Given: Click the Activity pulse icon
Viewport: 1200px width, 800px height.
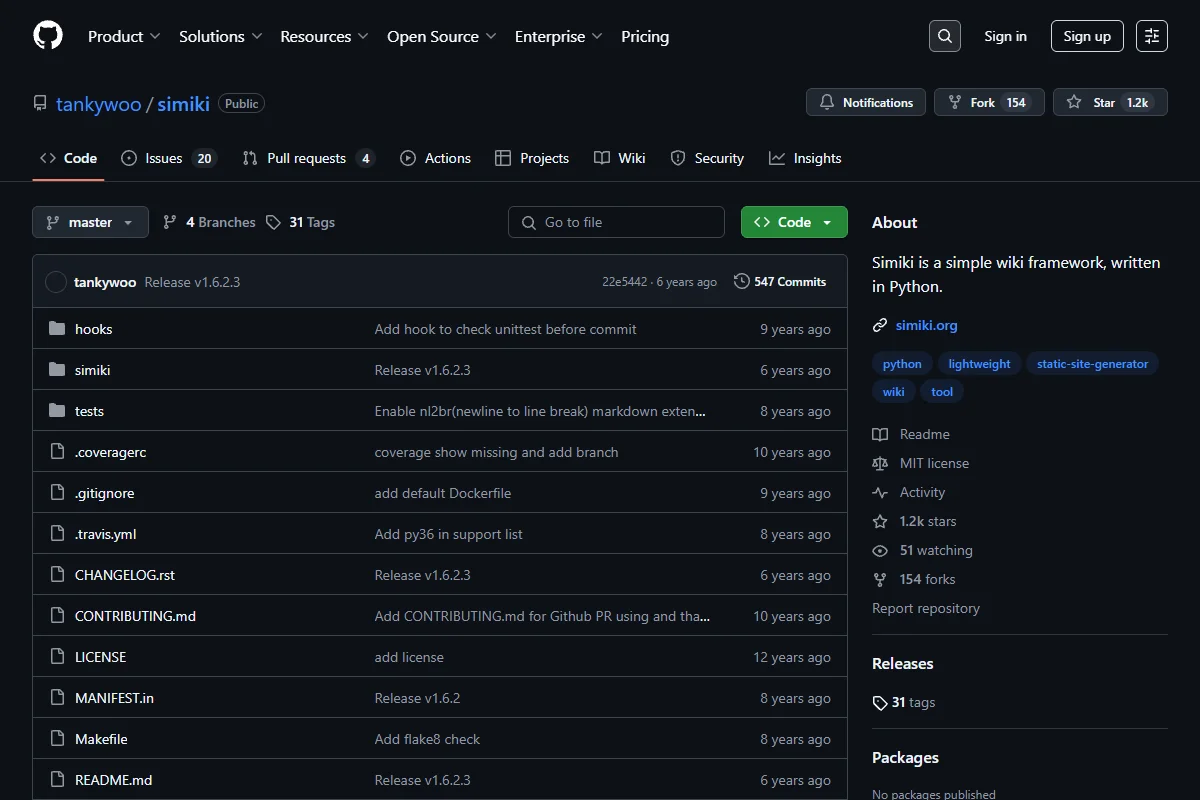Looking at the screenshot, I should 880,492.
